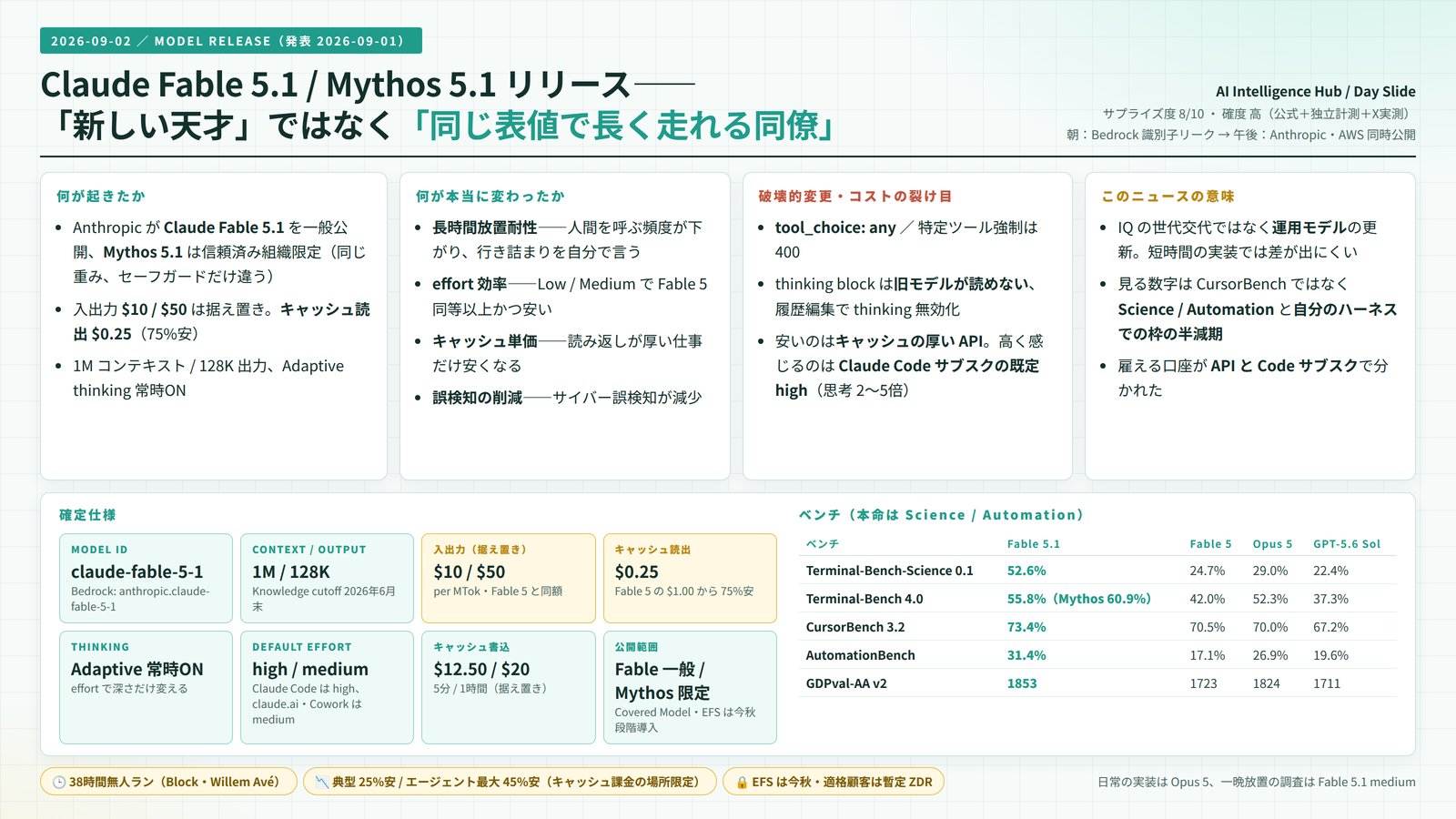This screenshot has width=1456, height=819.
Task: Click the ベンチ（本命は Science / Automation）heading
Action: (x=942, y=515)
